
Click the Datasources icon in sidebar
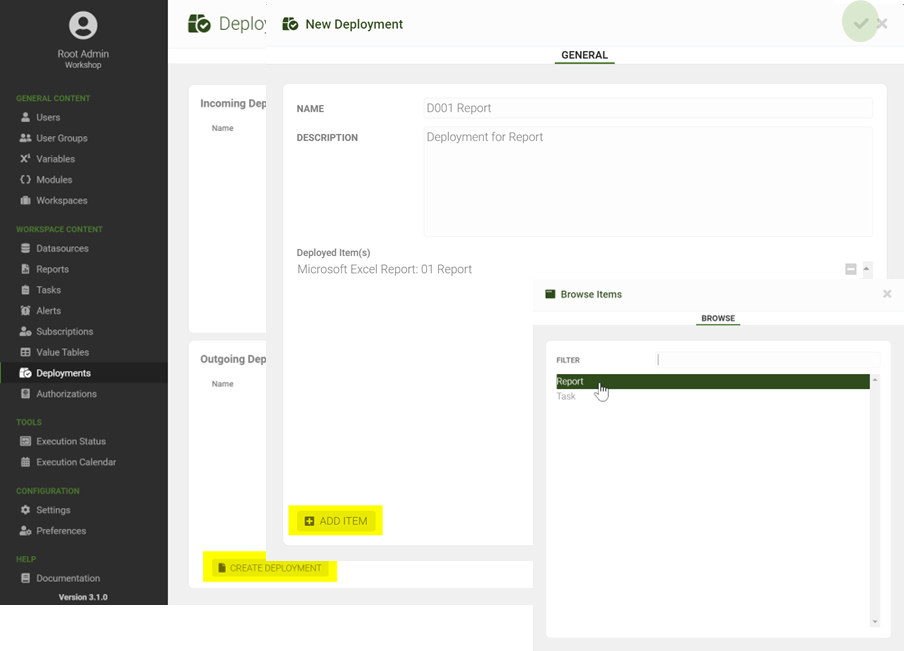26,248
